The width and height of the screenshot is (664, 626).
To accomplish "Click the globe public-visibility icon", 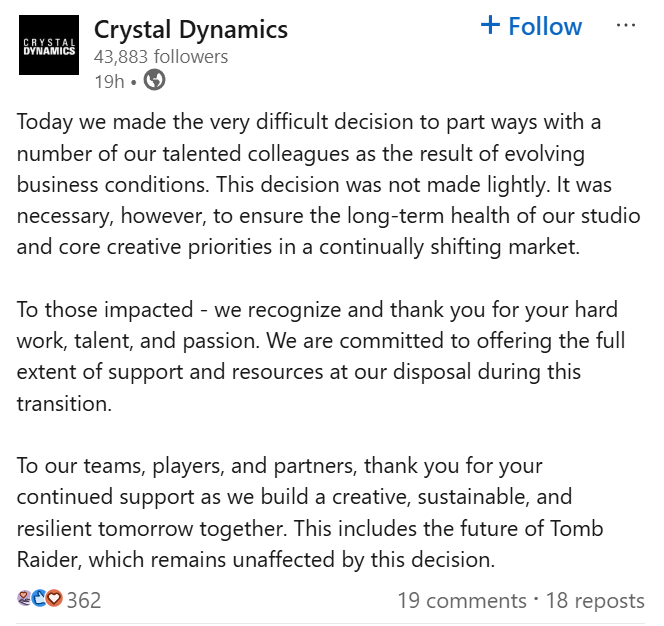I will point(154,81).
